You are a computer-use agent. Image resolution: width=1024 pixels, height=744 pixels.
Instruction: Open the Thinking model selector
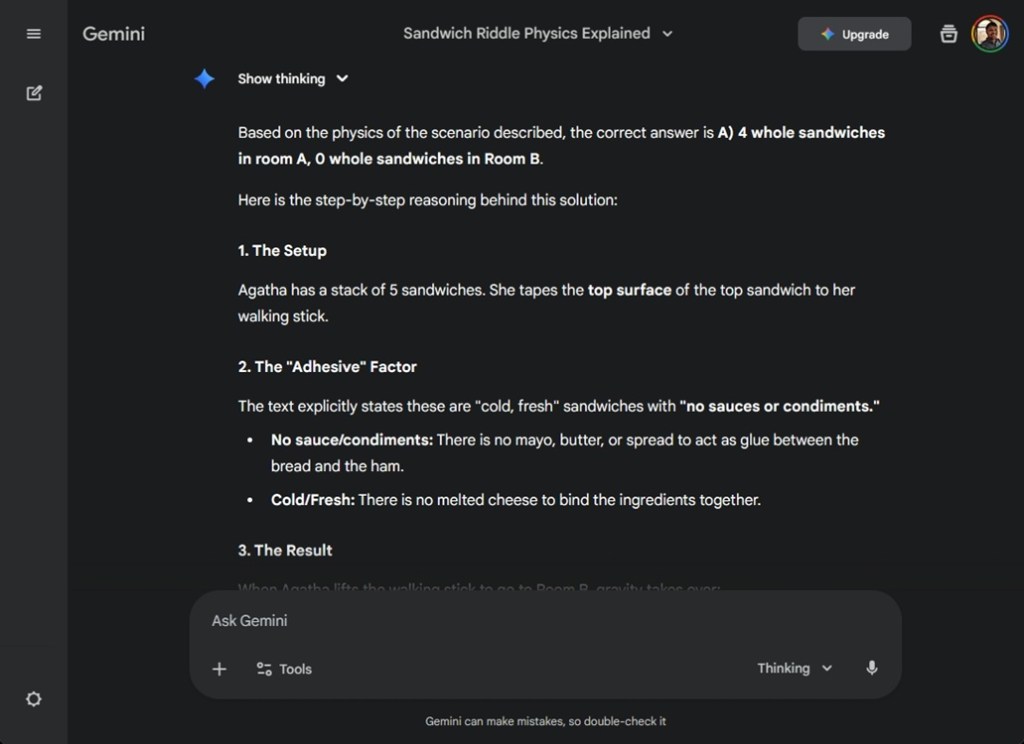click(794, 668)
